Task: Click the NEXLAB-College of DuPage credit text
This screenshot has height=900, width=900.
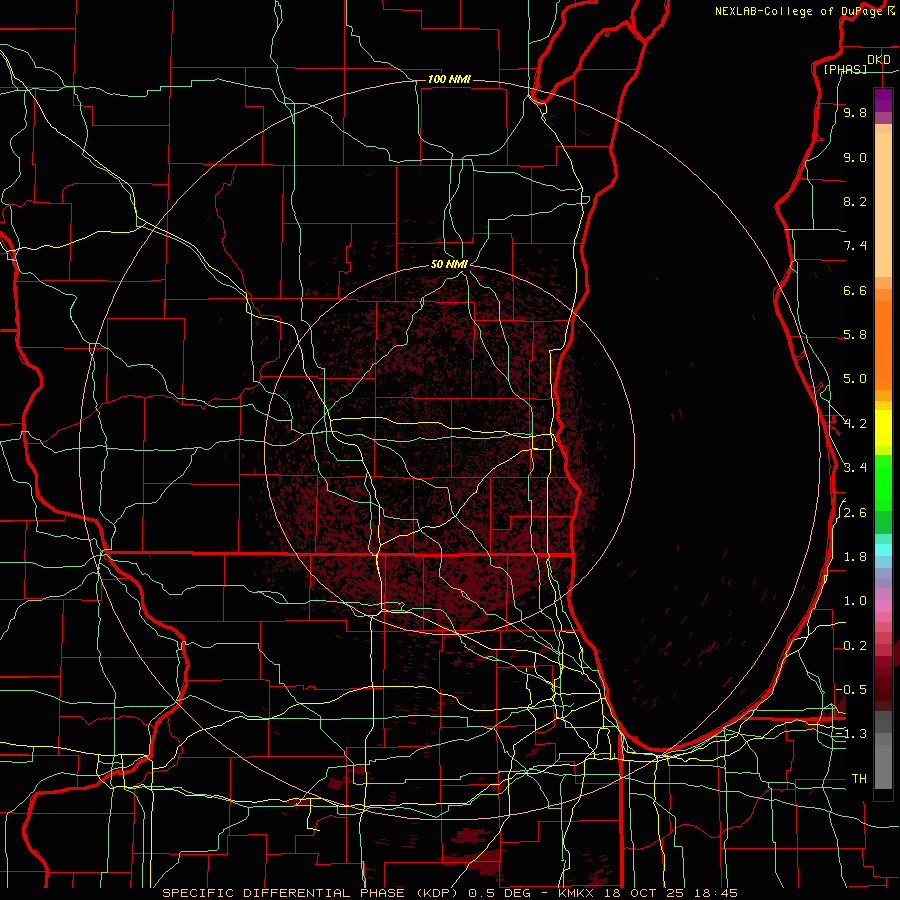Action: [798, 11]
